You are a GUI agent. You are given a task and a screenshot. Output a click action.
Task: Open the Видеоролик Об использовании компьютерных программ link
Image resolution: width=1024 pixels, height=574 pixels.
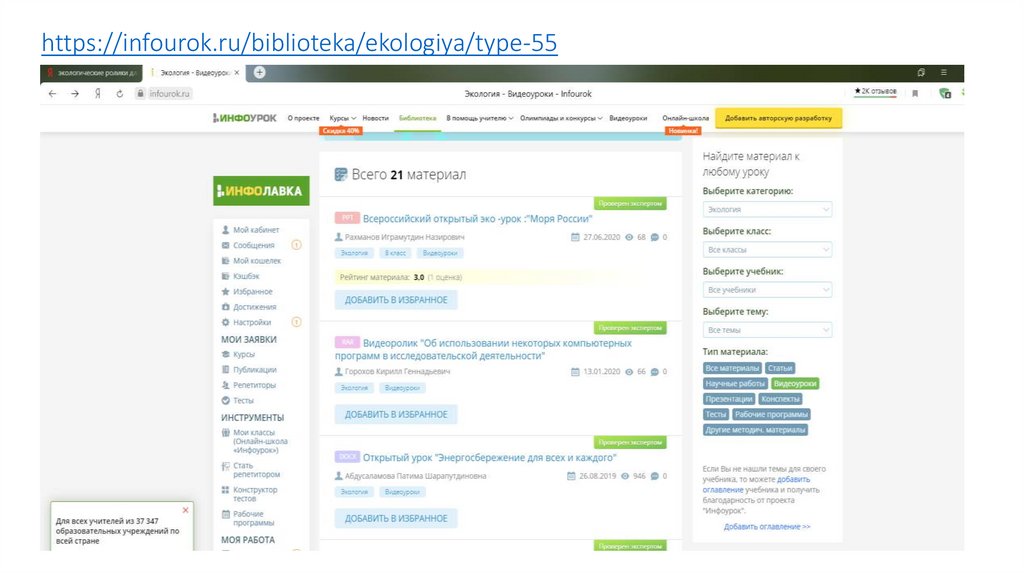(x=483, y=349)
